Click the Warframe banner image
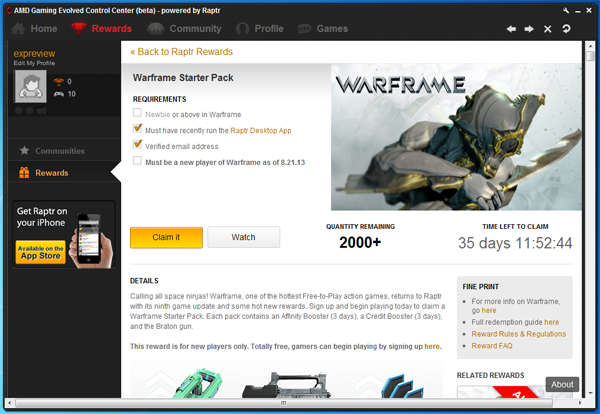 click(x=456, y=137)
